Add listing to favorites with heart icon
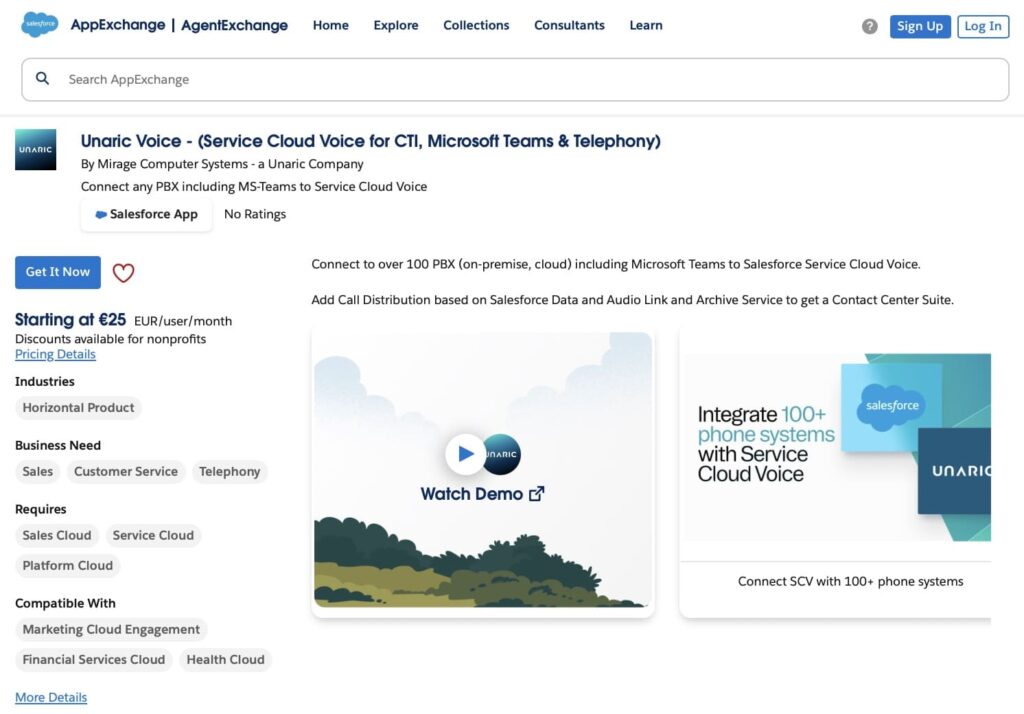Viewport: 1024px width, 714px height. click(x=123, y=272)
